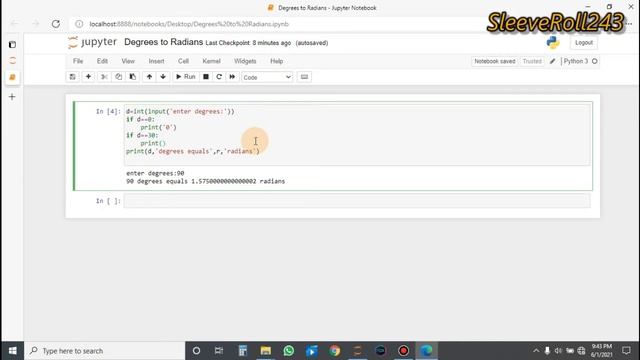Switch to Microsoft Edge on taskbar

427,351
